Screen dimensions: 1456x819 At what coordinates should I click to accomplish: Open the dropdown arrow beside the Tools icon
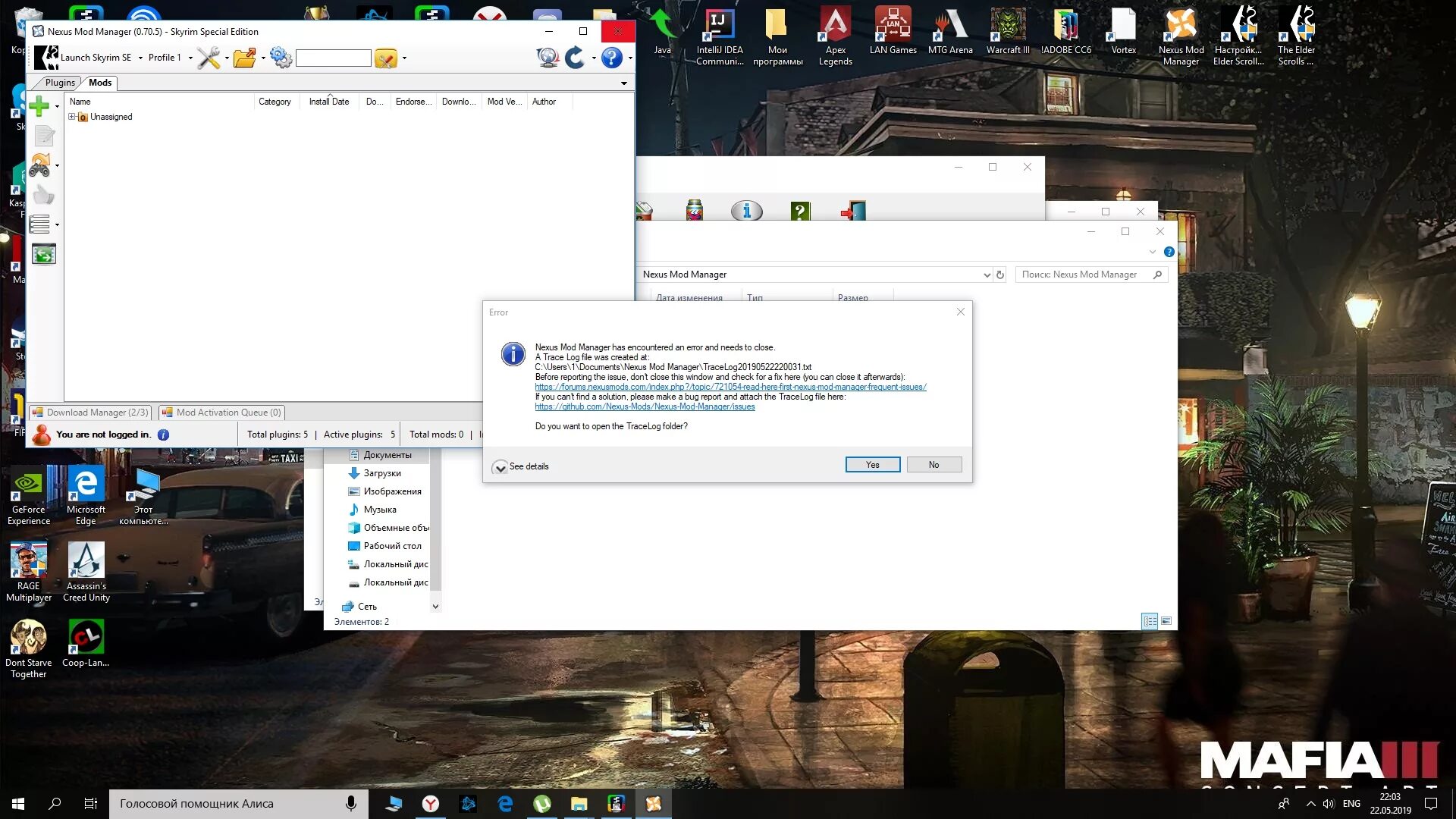pyautogui.click(x=227, y=58)
